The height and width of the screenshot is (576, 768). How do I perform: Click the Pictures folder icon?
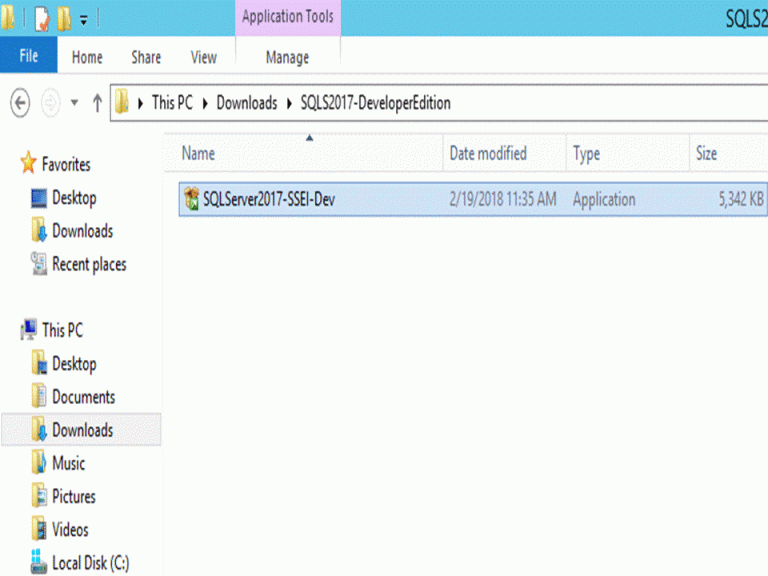[39, 496]
